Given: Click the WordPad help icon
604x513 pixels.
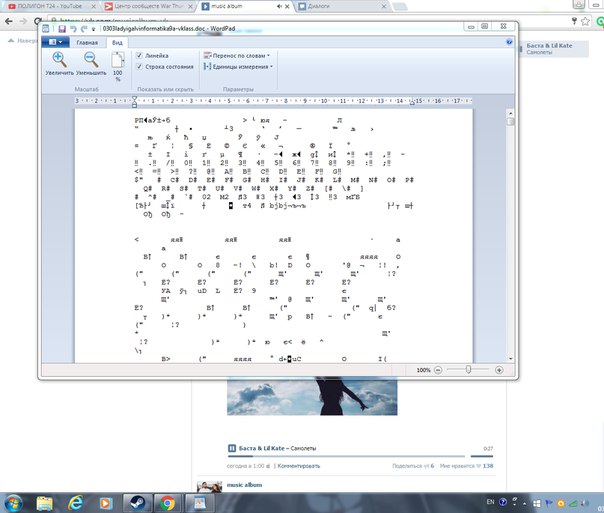Looking at the screenshot, I should pyautogui.click(x=509, y=43).
